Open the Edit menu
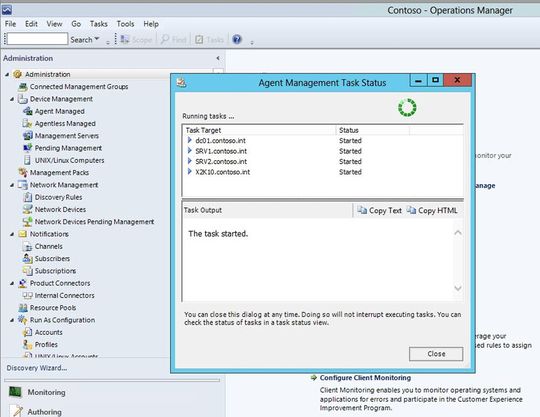The image size is (540, 417). click(31, 24)
